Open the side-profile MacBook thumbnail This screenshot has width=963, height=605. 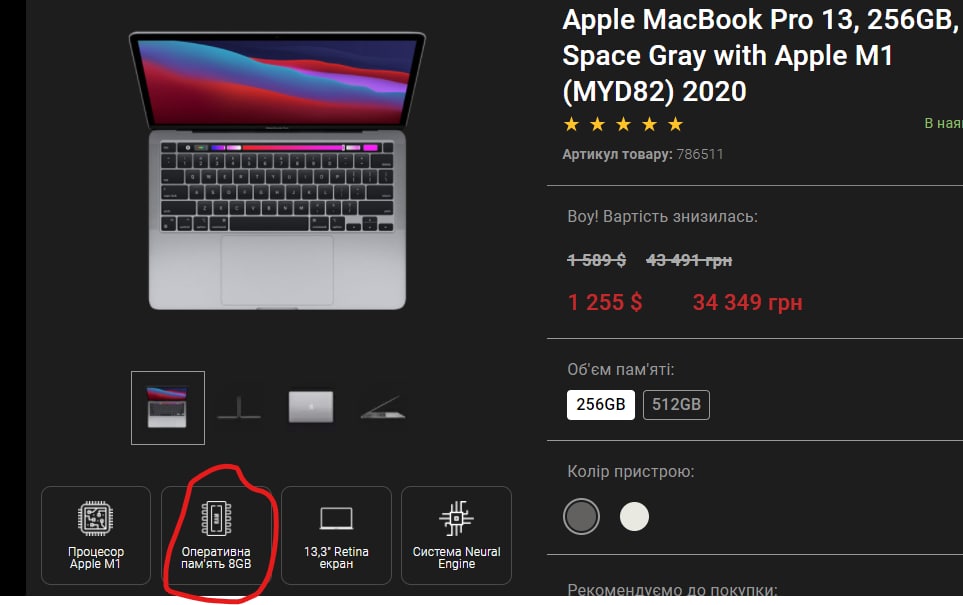(x=239, y=408)
